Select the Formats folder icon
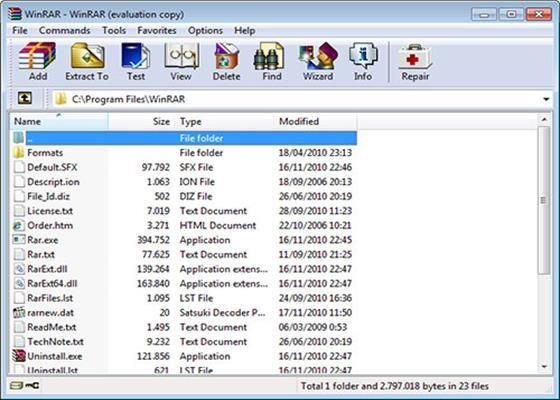 19,152
